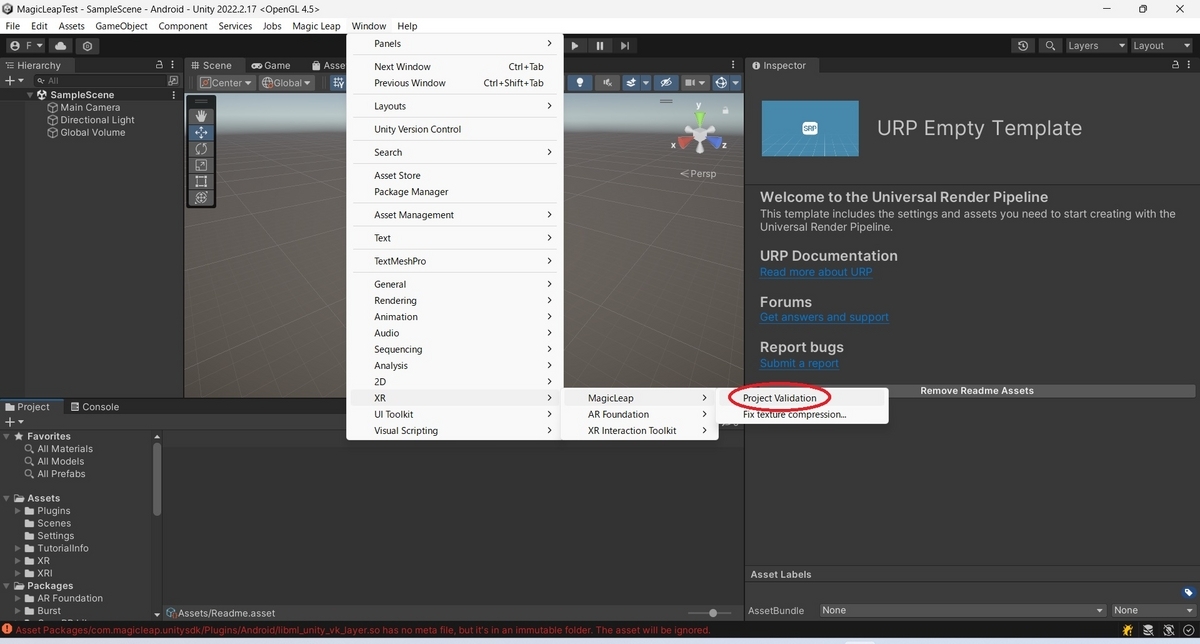Open the Global rotation dropdown

click(287, 83)
